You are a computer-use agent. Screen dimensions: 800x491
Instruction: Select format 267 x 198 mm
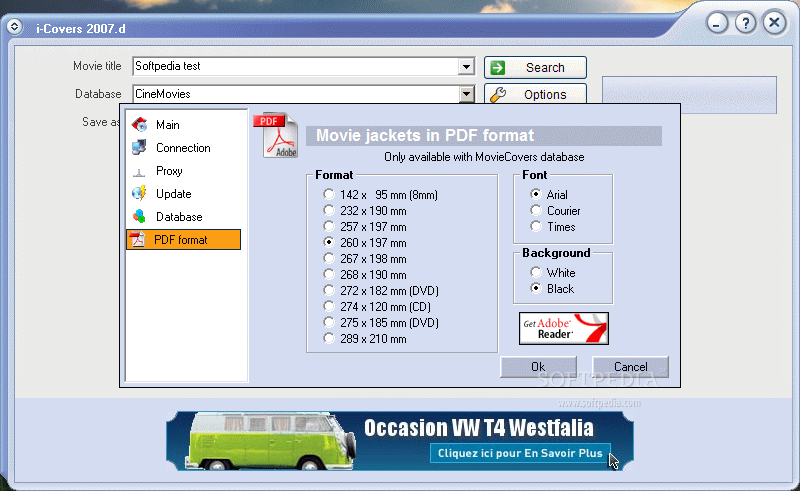click(365, 259)
